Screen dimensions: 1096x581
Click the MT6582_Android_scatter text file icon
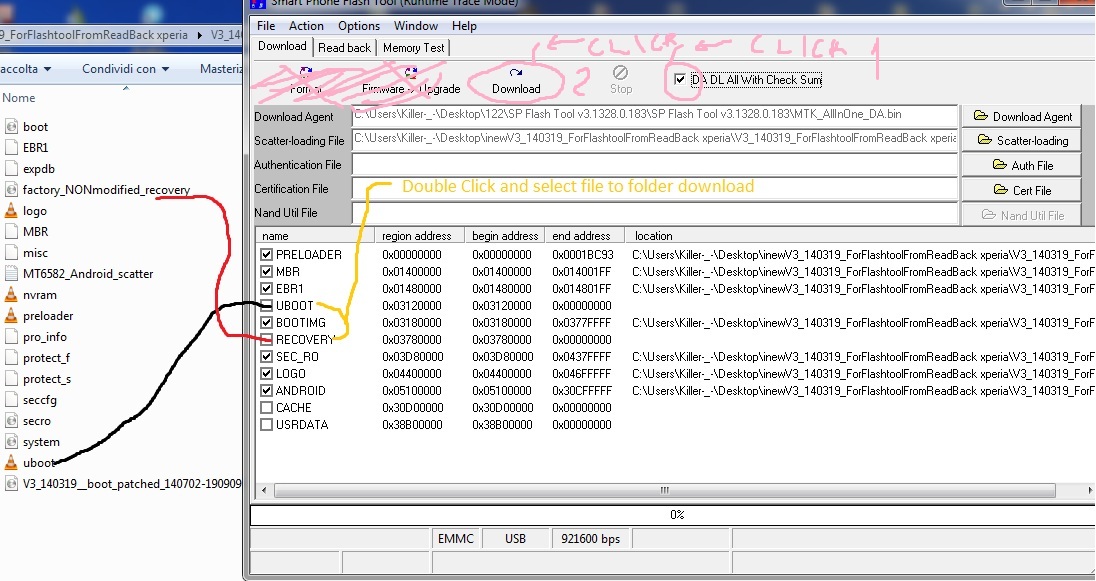[10, 273]
